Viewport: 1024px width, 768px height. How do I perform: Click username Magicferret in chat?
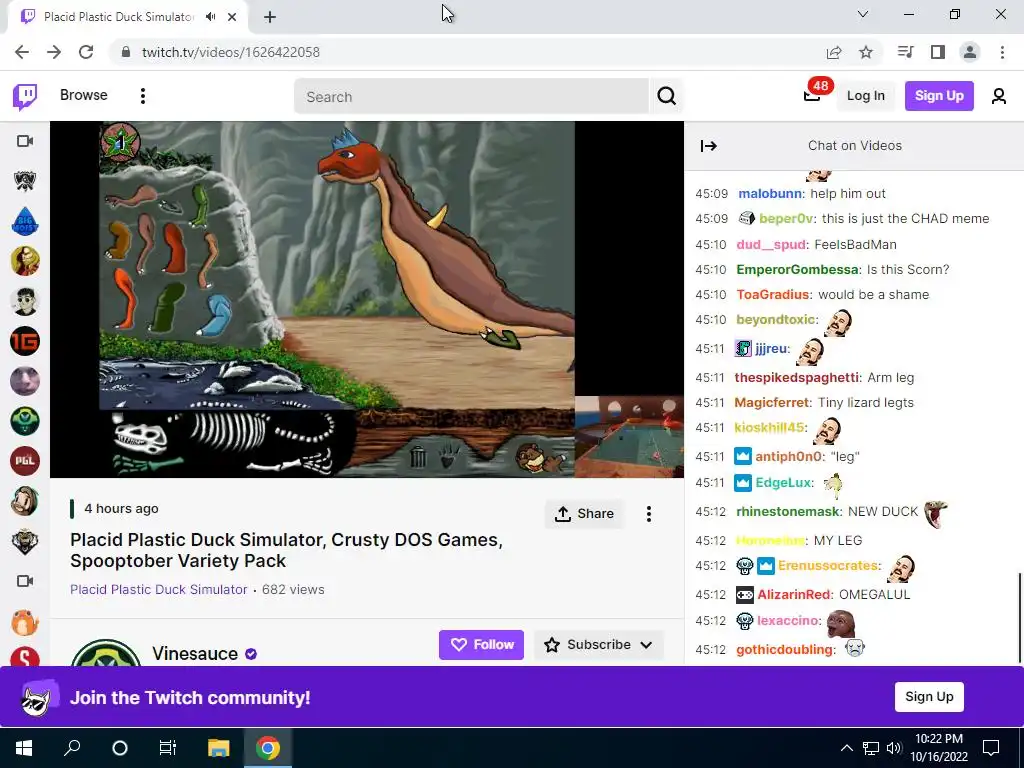pos(771,402)
